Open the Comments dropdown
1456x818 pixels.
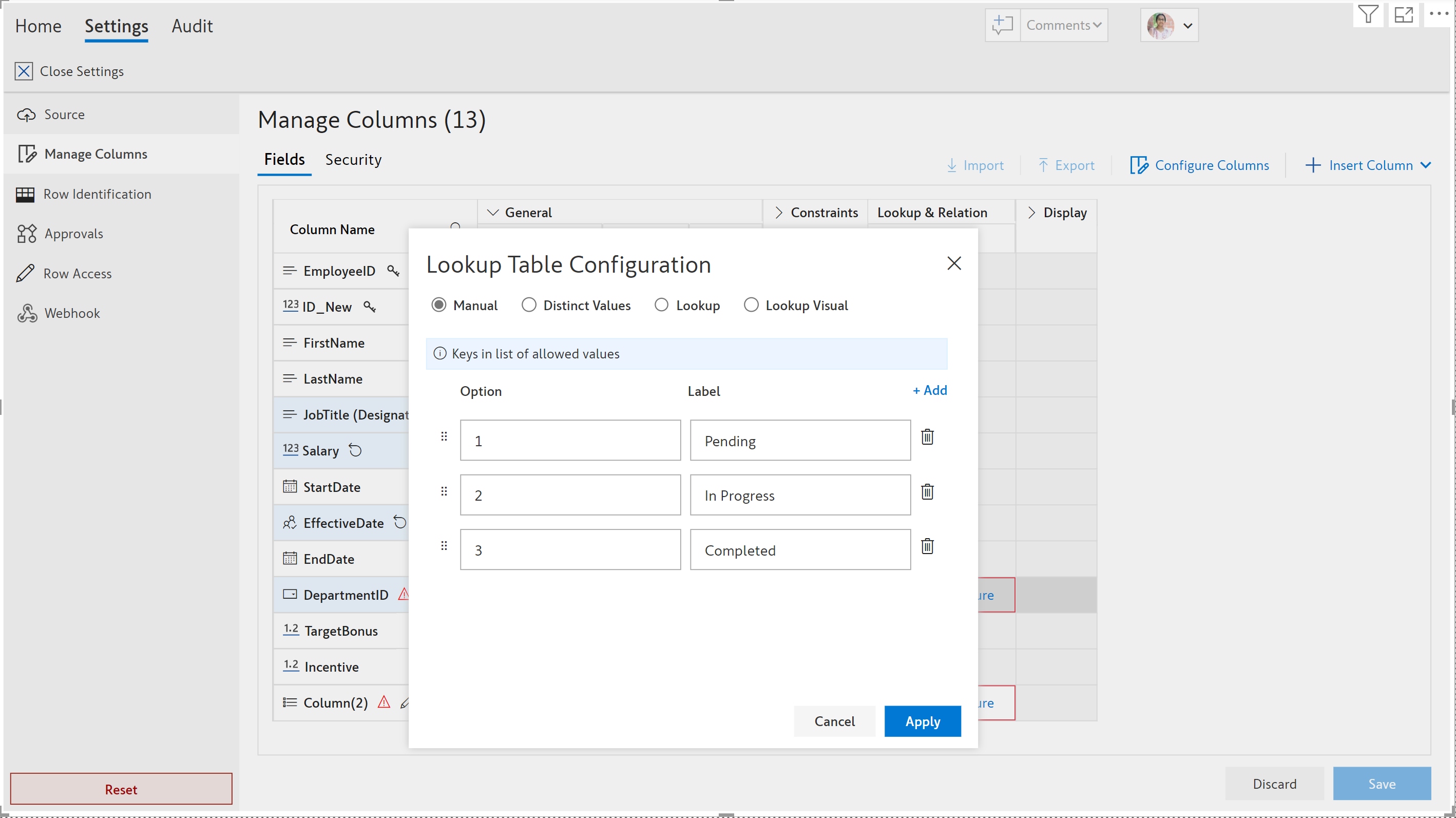pyautogui.click(x=1063, y=25)
